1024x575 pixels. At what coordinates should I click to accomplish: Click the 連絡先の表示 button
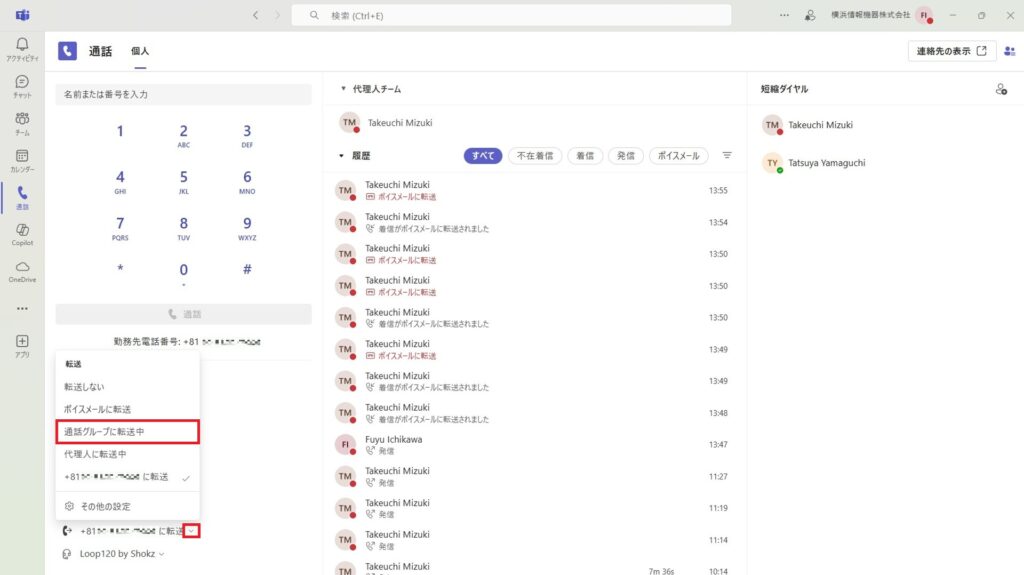coord(951,51)
